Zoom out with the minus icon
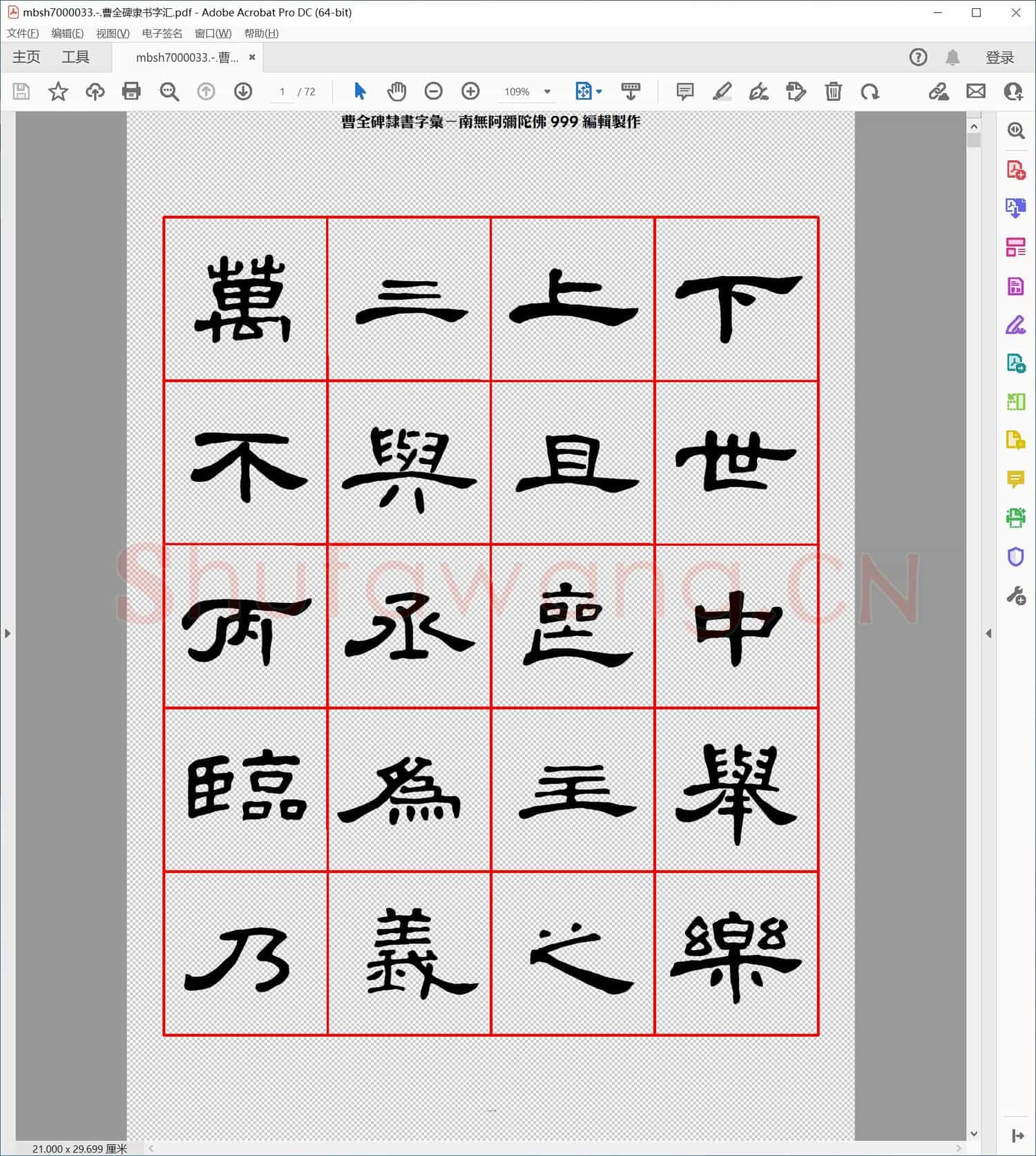Viewport: 1036px width, 1156px height. 433,91
